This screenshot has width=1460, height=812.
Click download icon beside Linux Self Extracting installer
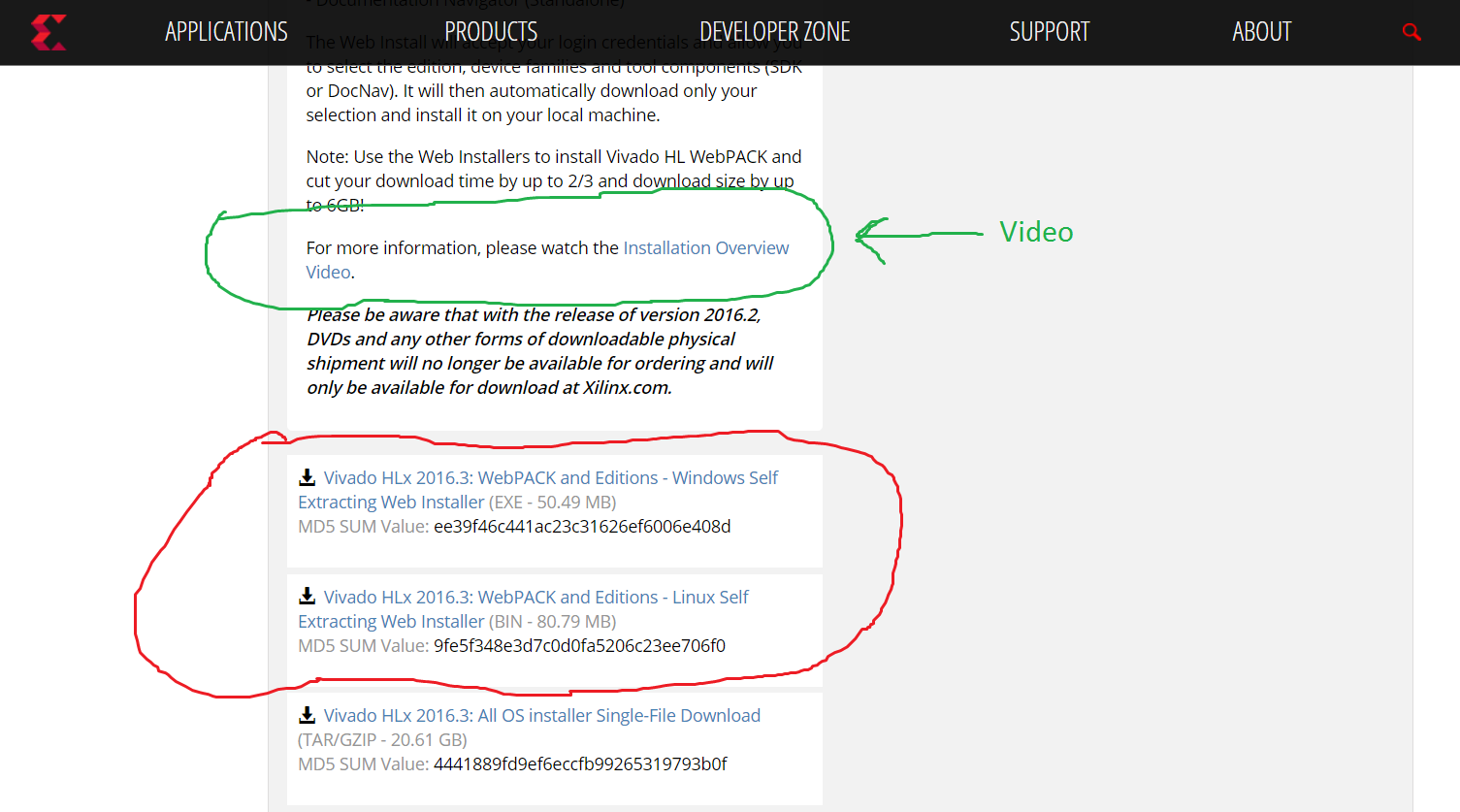coord(308,597)
